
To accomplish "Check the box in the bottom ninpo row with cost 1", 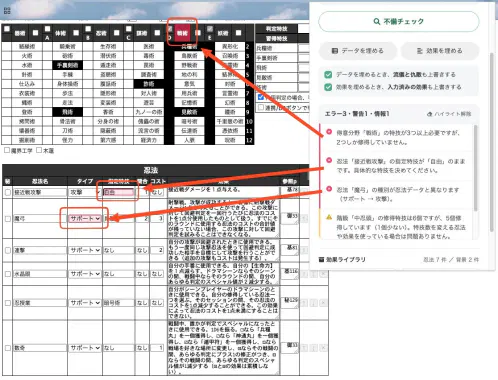I will tap(8, 348).
